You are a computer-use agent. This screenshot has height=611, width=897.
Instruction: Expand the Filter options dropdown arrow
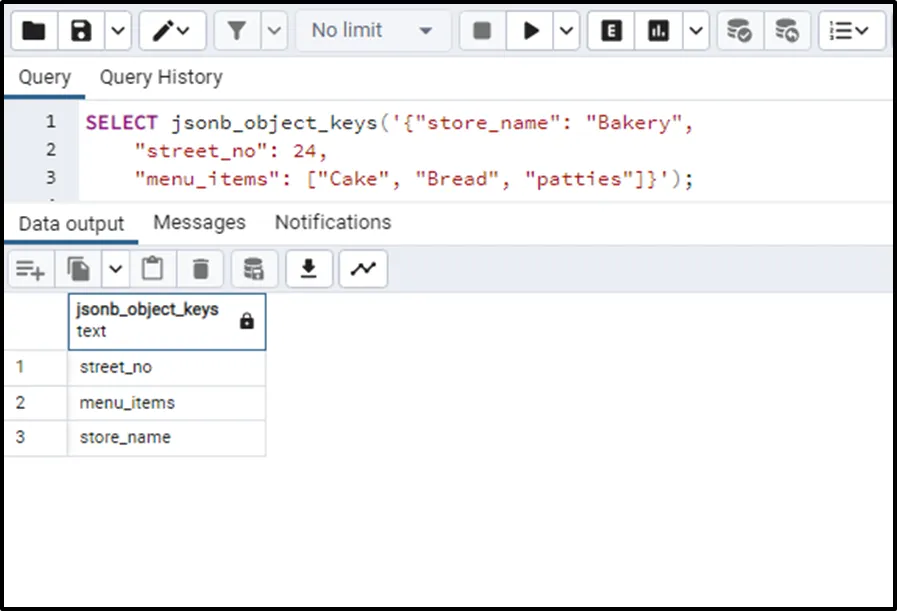274,31
